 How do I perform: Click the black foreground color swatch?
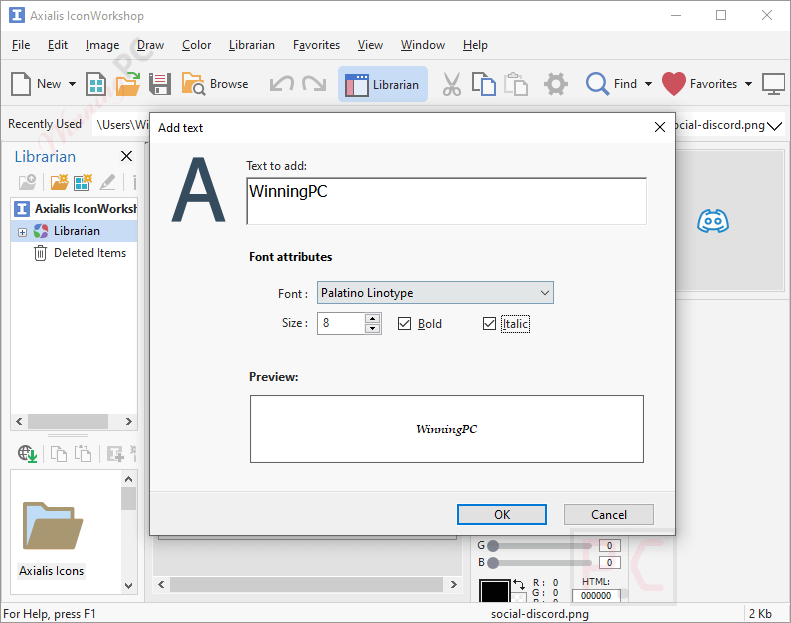coord(494,591)
